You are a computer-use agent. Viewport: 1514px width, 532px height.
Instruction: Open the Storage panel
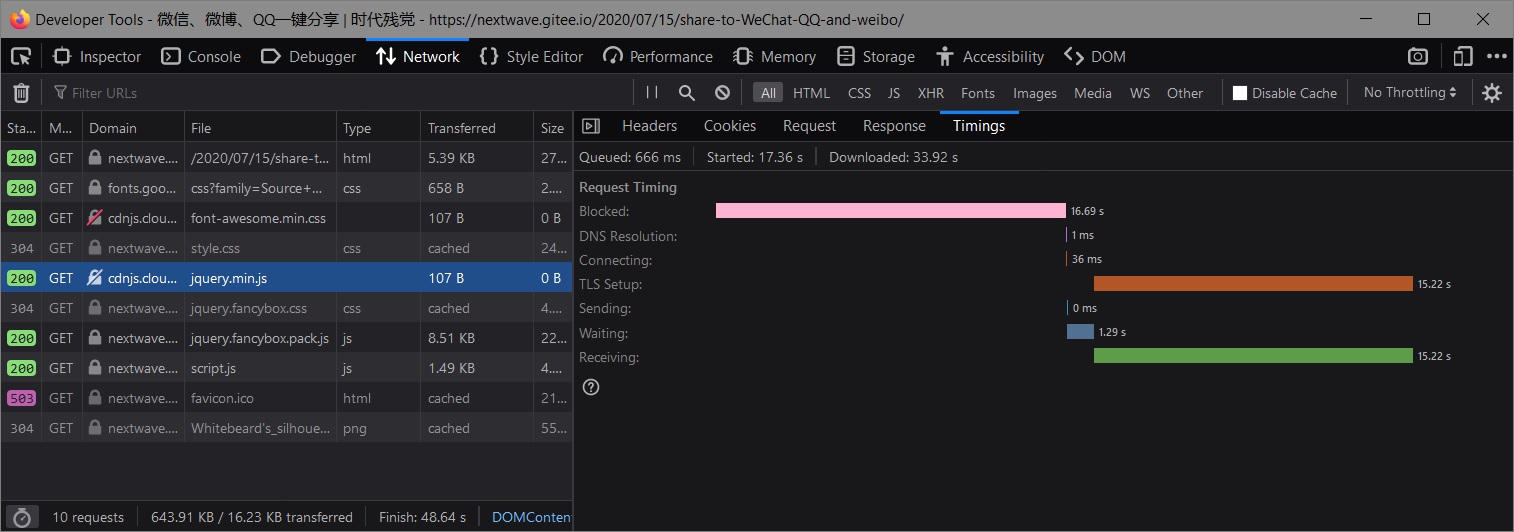point(876,57)
